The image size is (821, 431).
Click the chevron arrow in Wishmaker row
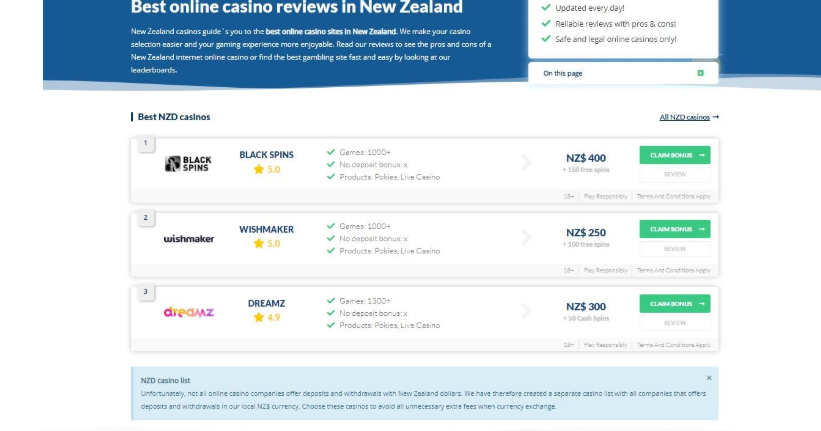527,237
